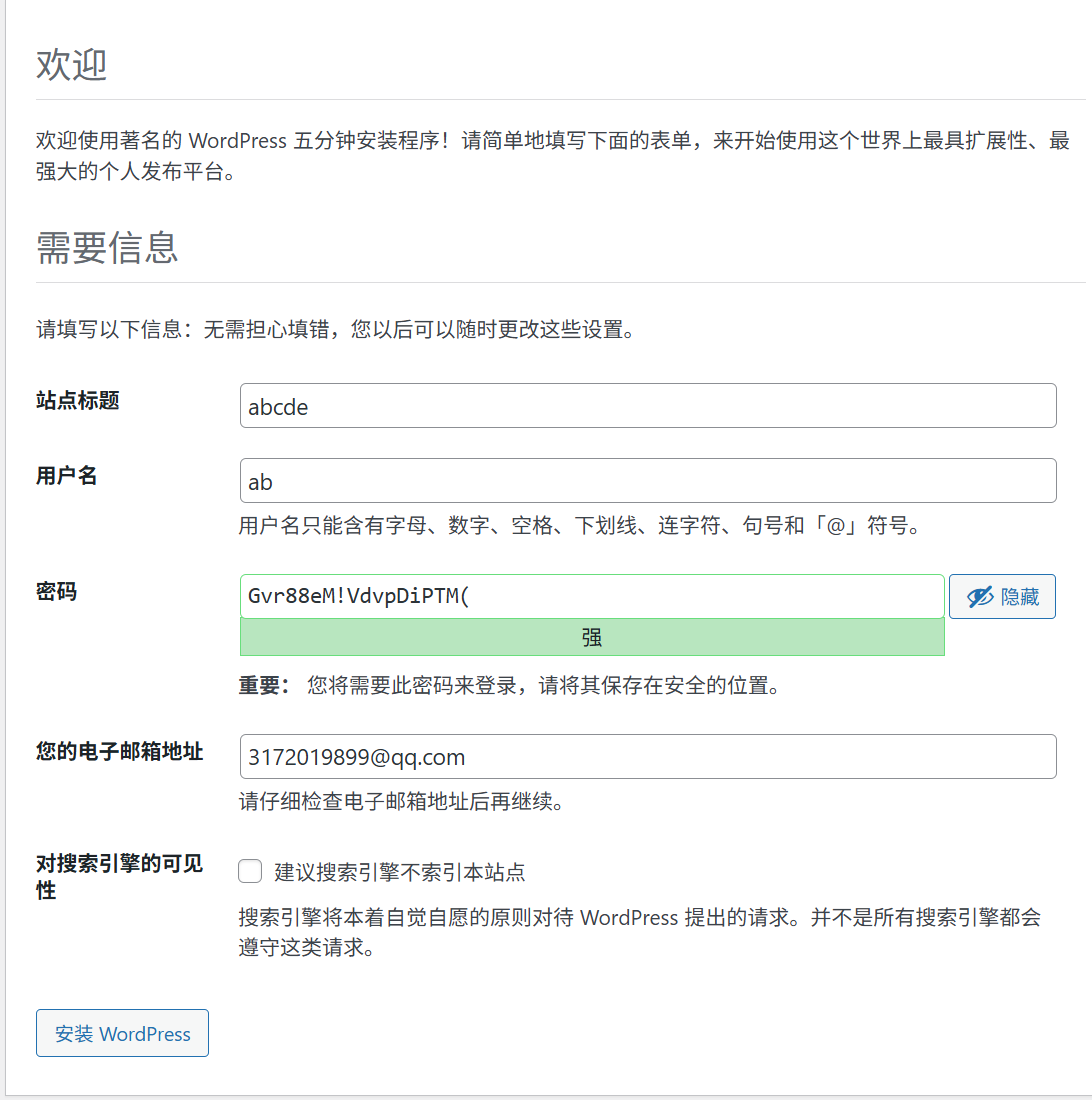This screenshot has height=1100, width=1092.
Task: Click the '重要：' password reminder text
Action: 510,685
